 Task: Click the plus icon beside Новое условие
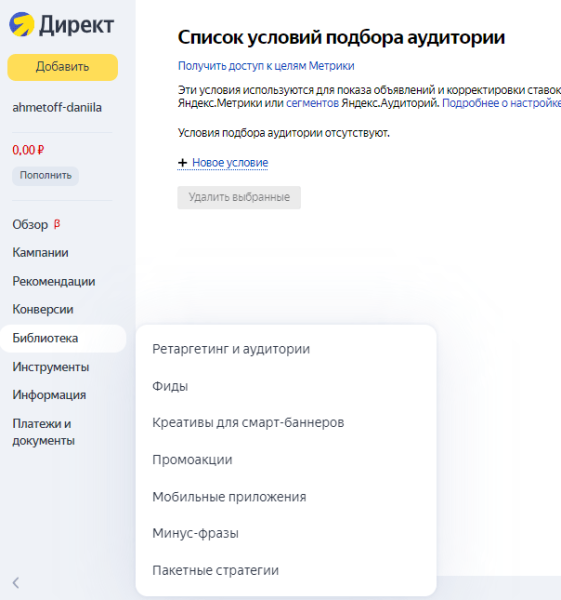pyautogui.click(x=183, y=163)
